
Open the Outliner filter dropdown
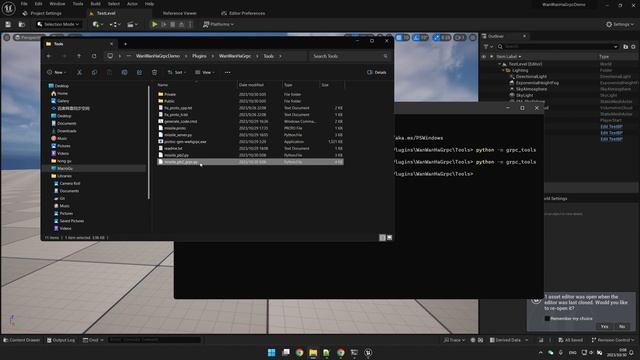coord(488,47)
